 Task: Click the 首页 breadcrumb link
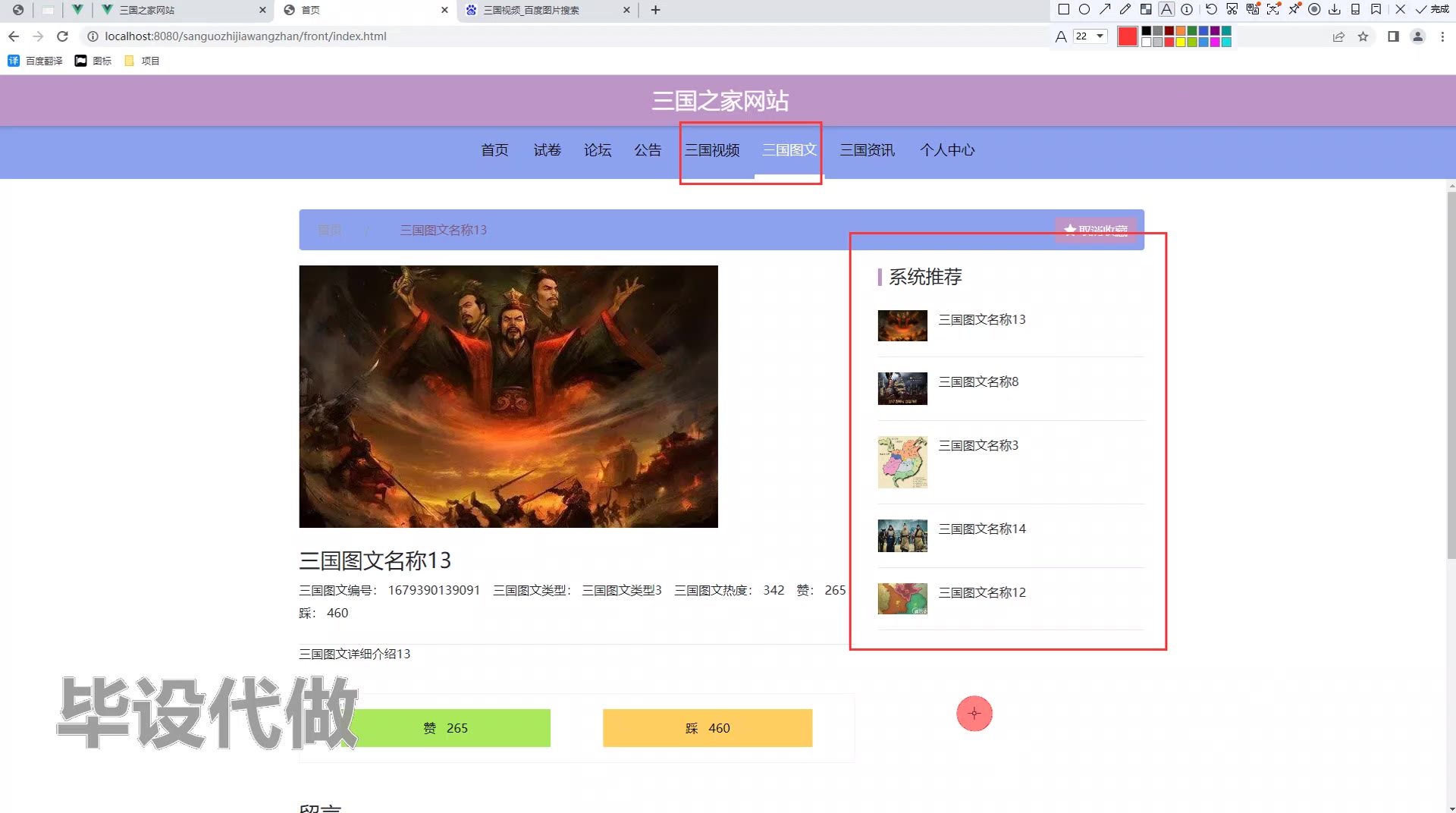click(329, 230)
